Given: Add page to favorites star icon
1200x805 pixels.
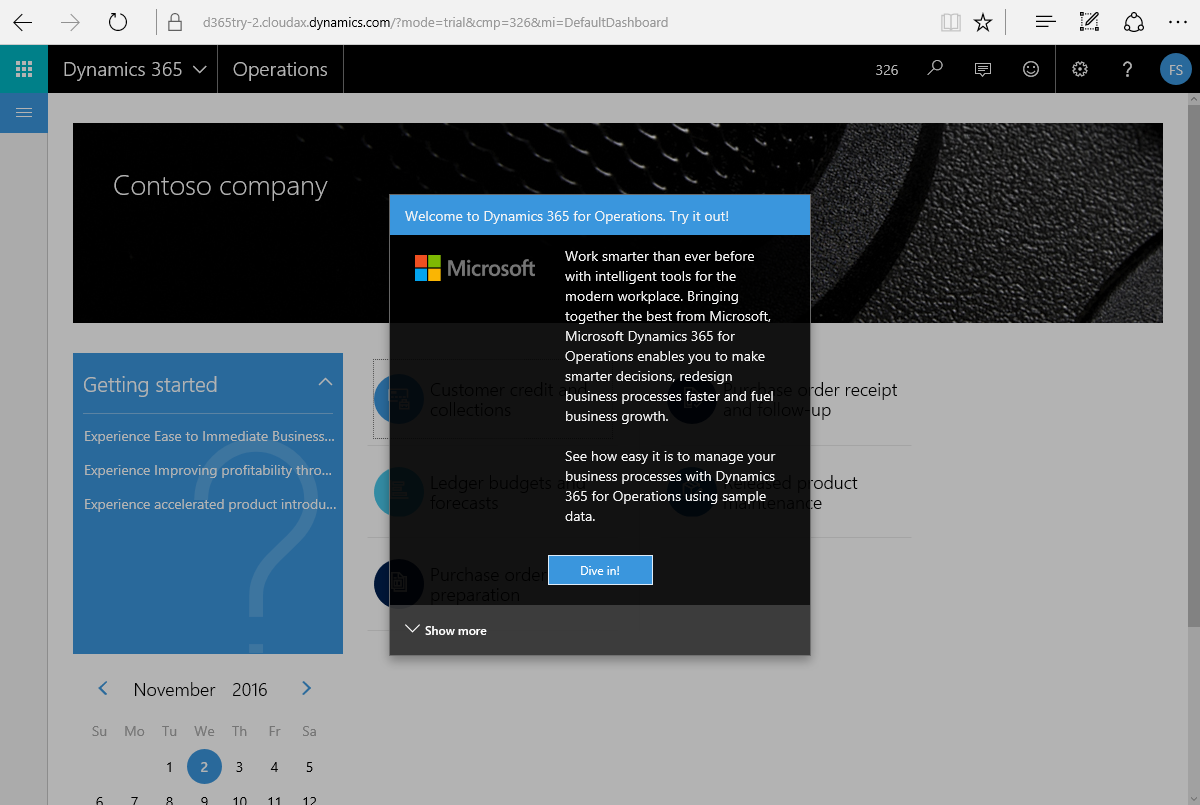Looking at the screenshot, I should pos(983,22).
